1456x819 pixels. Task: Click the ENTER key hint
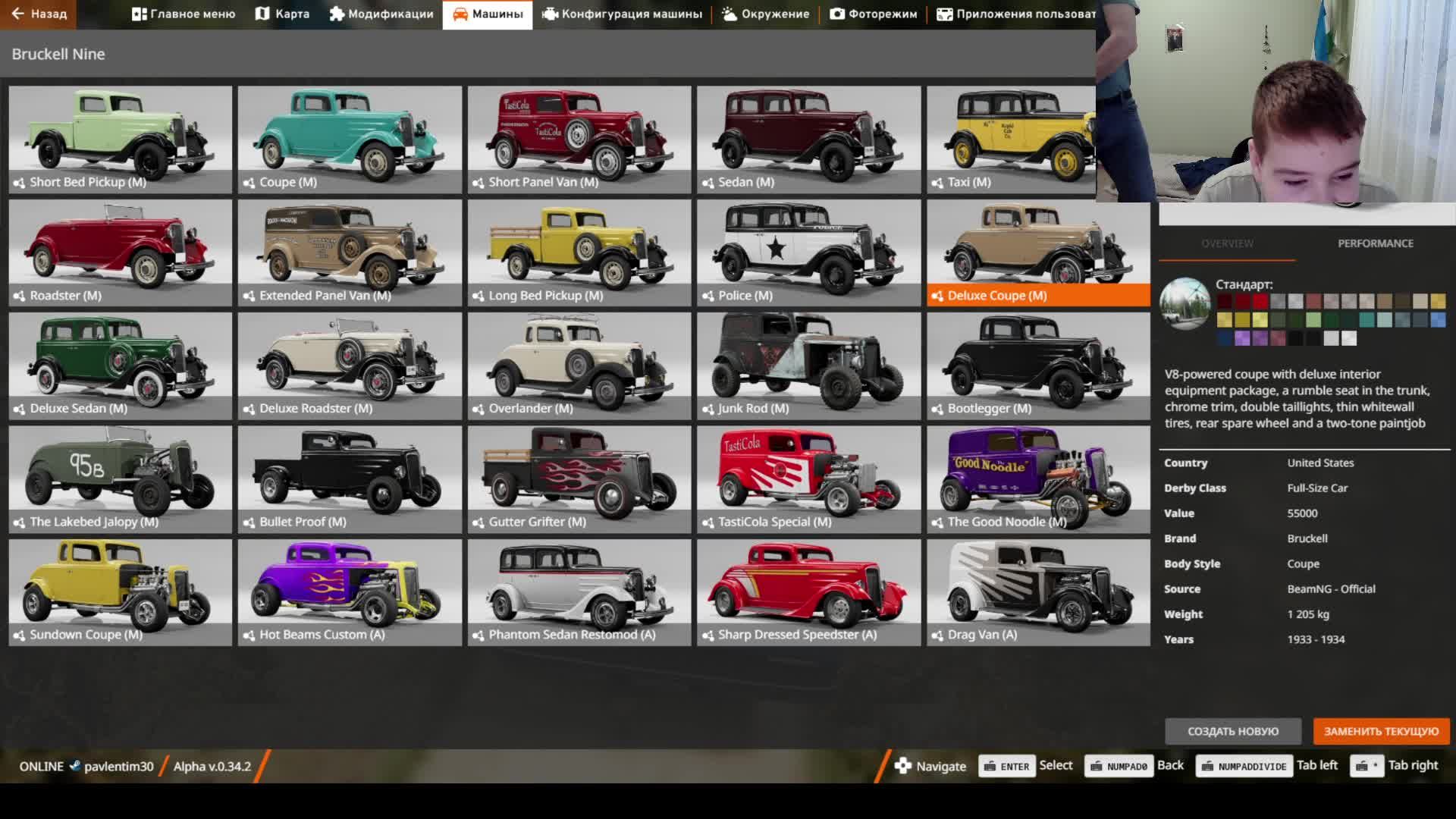(1006, 766)
